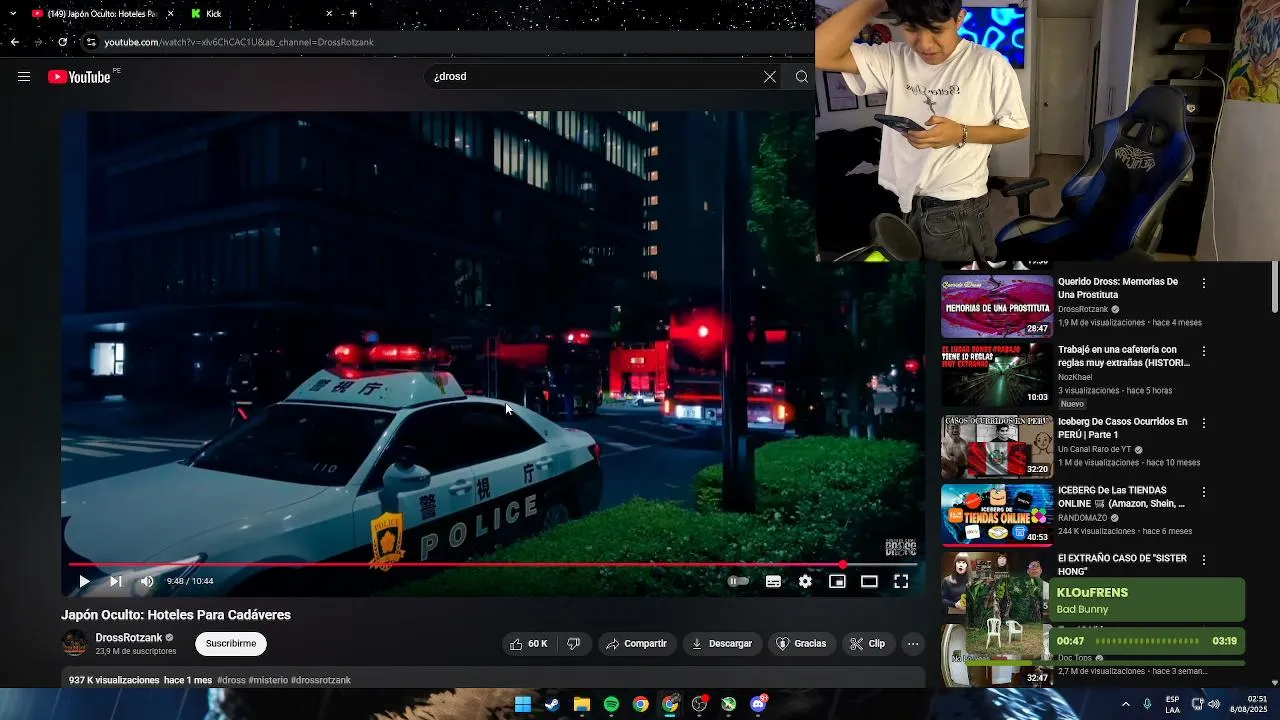The height and width of the screenshot is (720, 1280).
Task: Open the ICEBERG De Las TIENDAS ONLINE title
Action: click(x=1121, y=497)
